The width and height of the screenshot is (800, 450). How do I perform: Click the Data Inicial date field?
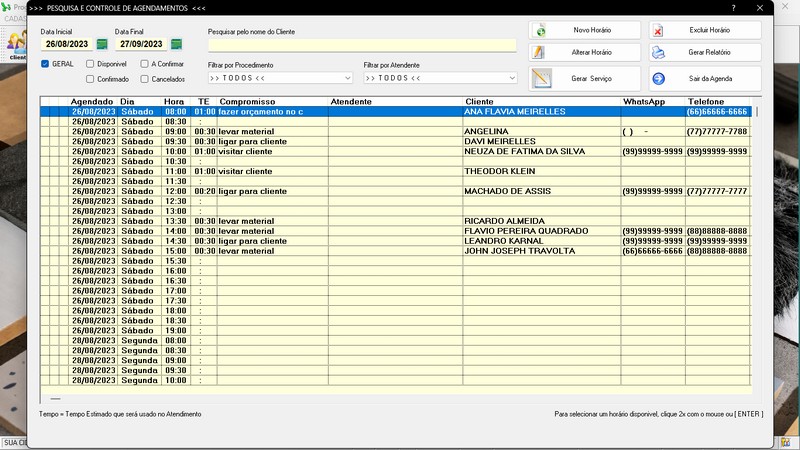tap(67, 44)
